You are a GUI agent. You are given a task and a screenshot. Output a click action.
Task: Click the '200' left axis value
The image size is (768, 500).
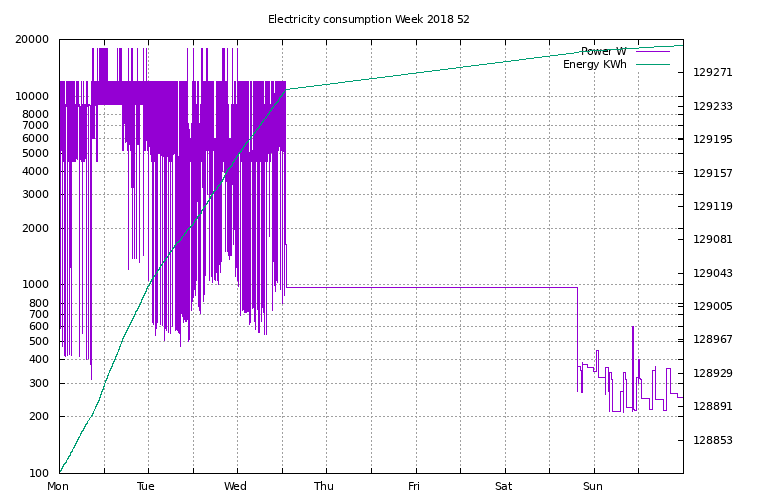pyautogui.click(x=39, y=416)
